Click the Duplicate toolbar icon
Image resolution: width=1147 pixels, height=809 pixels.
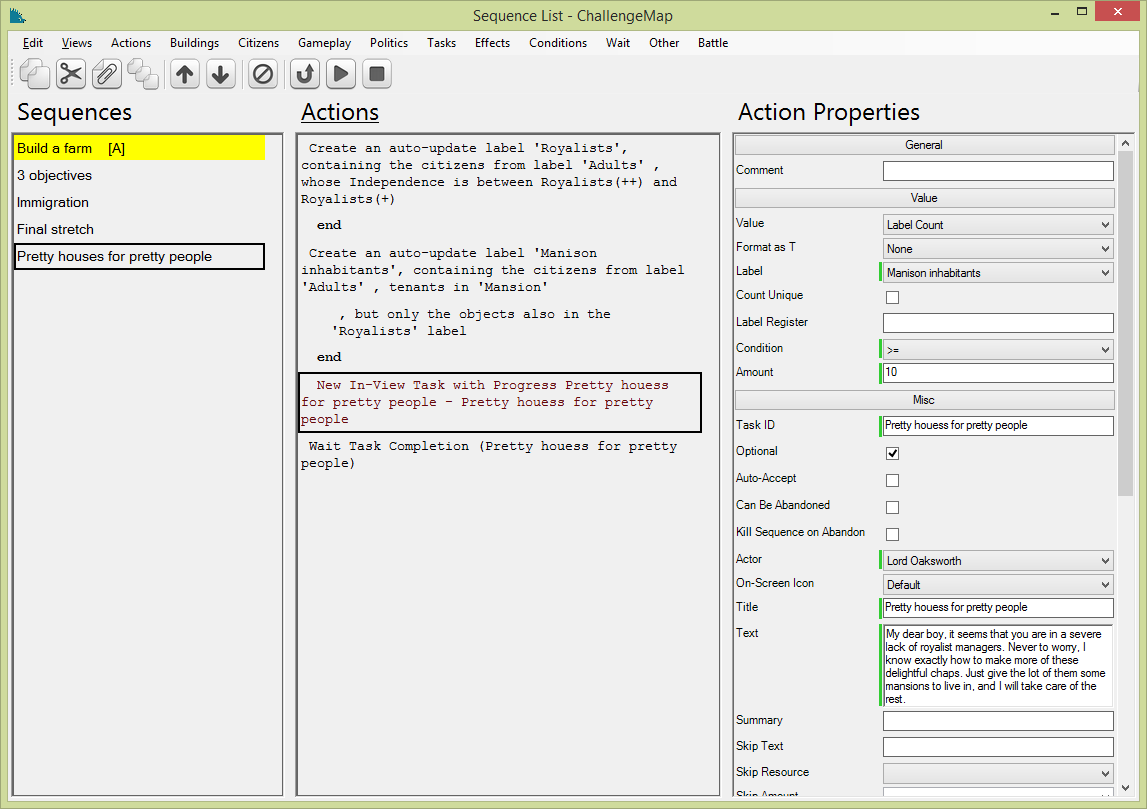[143, 74]
